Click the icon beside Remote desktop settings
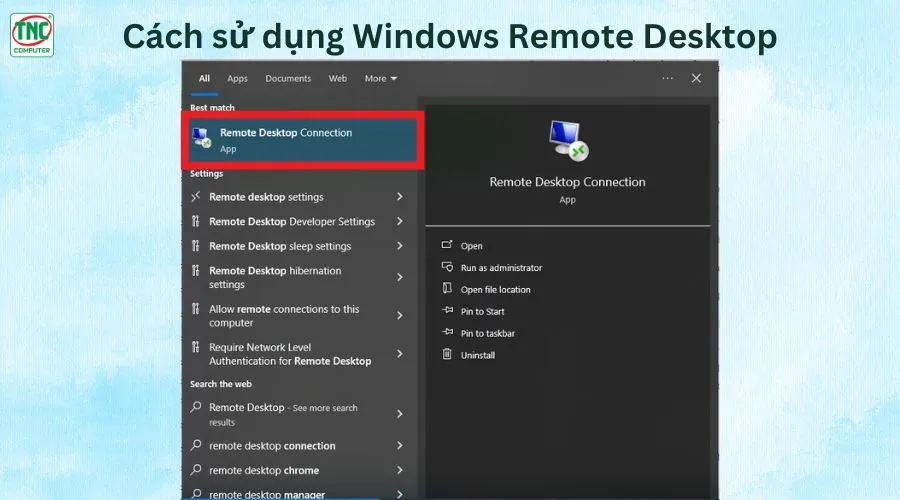 196,196
